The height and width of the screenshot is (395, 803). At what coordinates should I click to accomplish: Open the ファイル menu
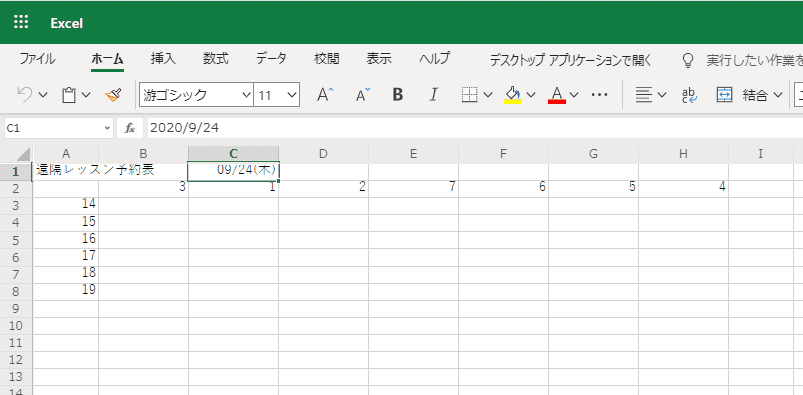click(x=37, y=59)
